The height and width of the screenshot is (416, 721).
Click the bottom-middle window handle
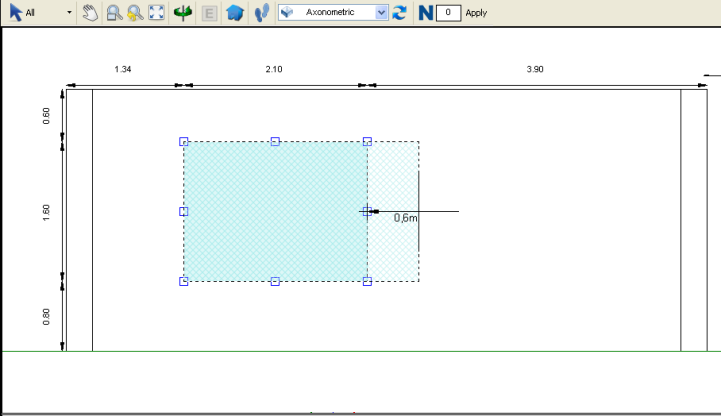(x=275, y=281)
